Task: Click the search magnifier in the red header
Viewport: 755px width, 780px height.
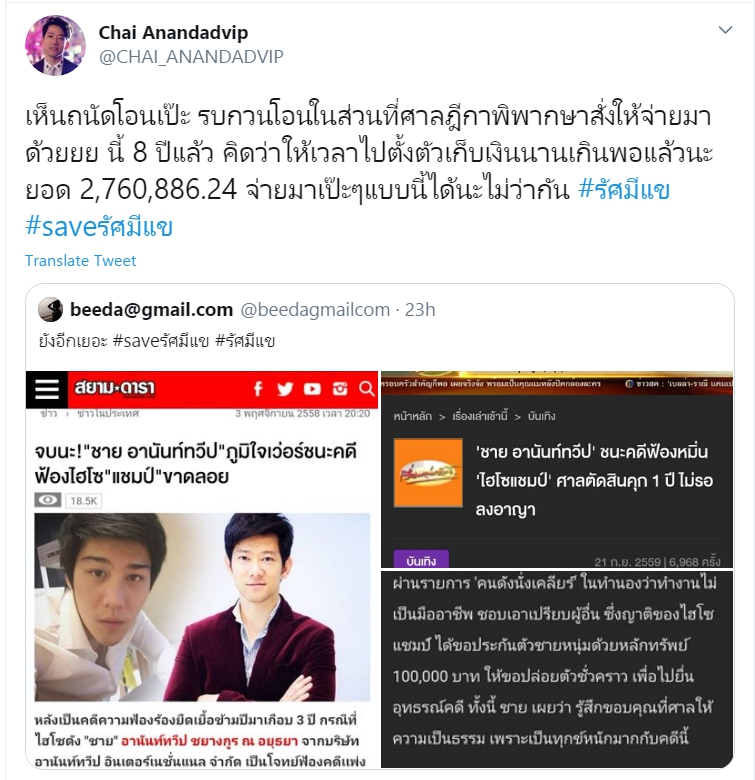Action: [x=367, y=389]
